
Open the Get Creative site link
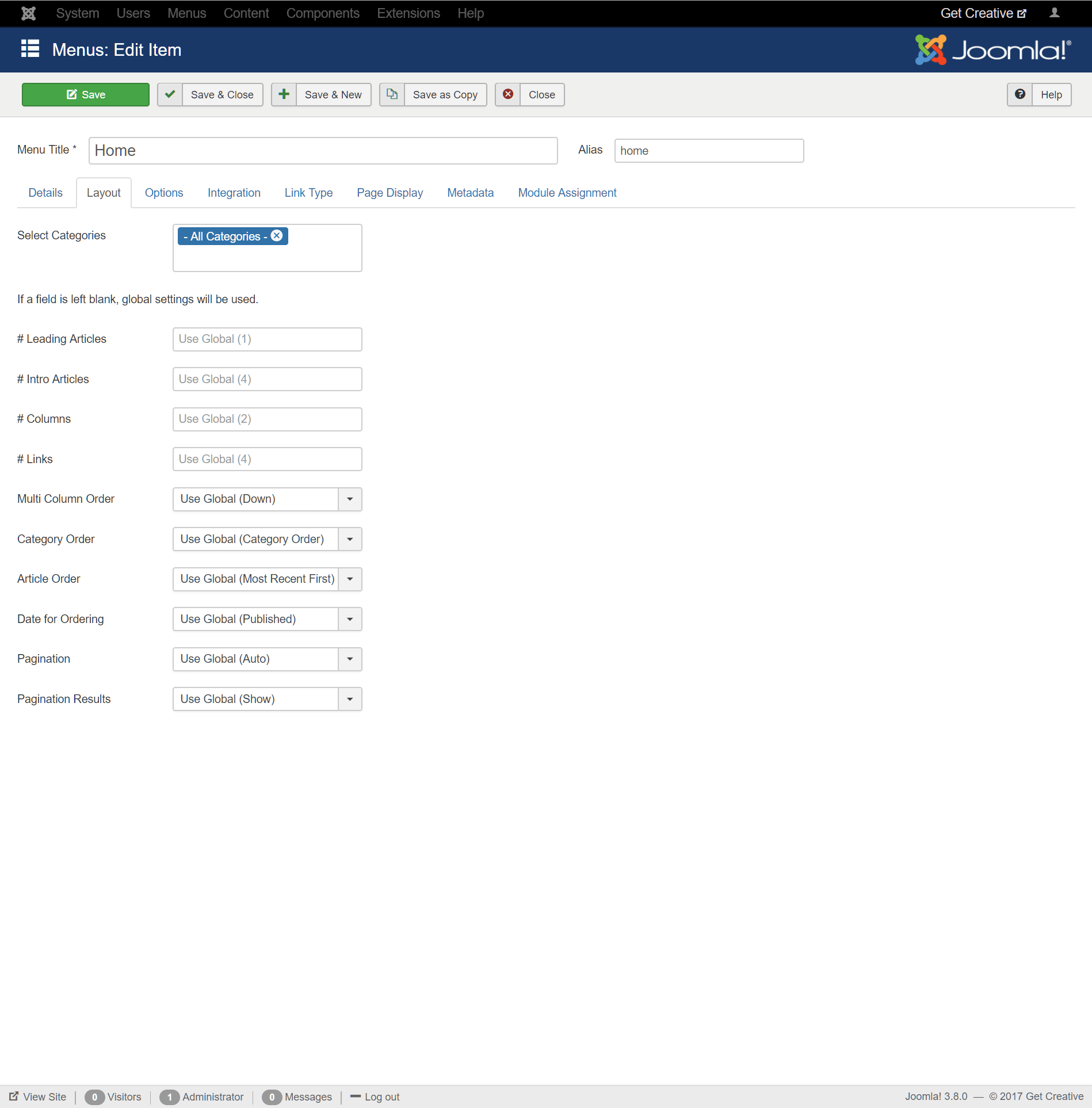983,13
